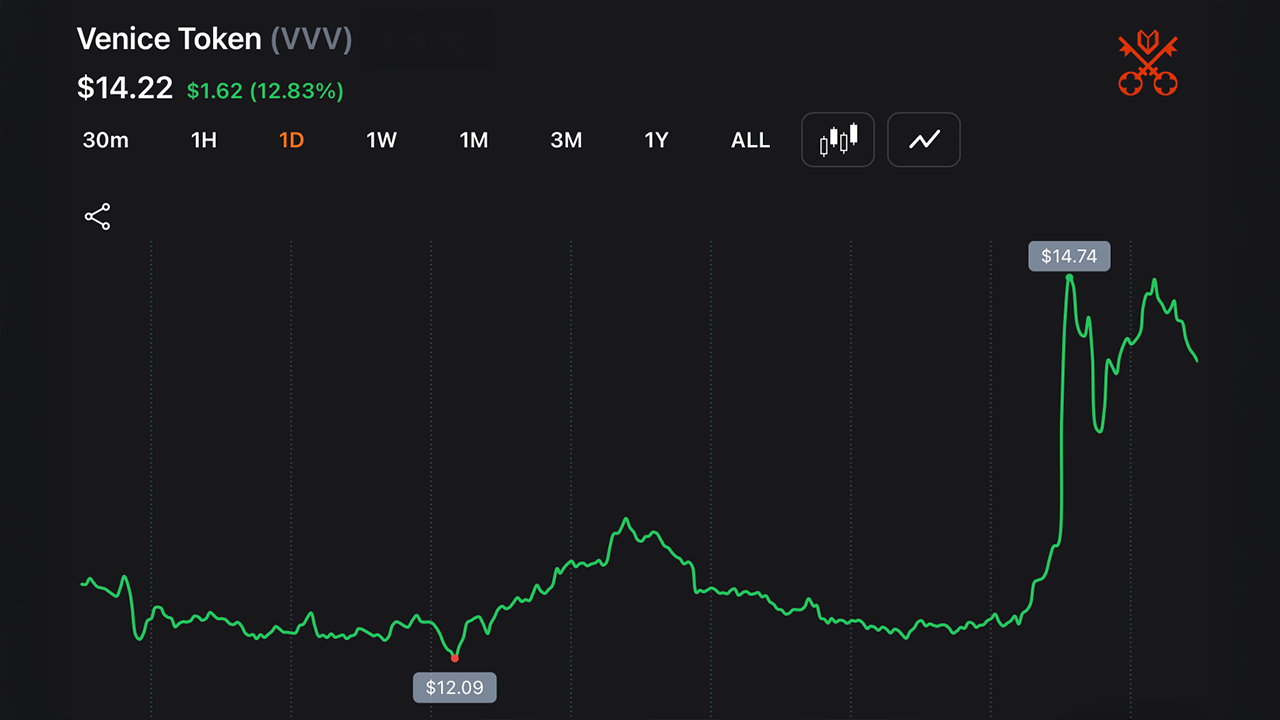The image size is (1280, 720).
Task: Select the 1M timeframe
Action: (474, 140)
